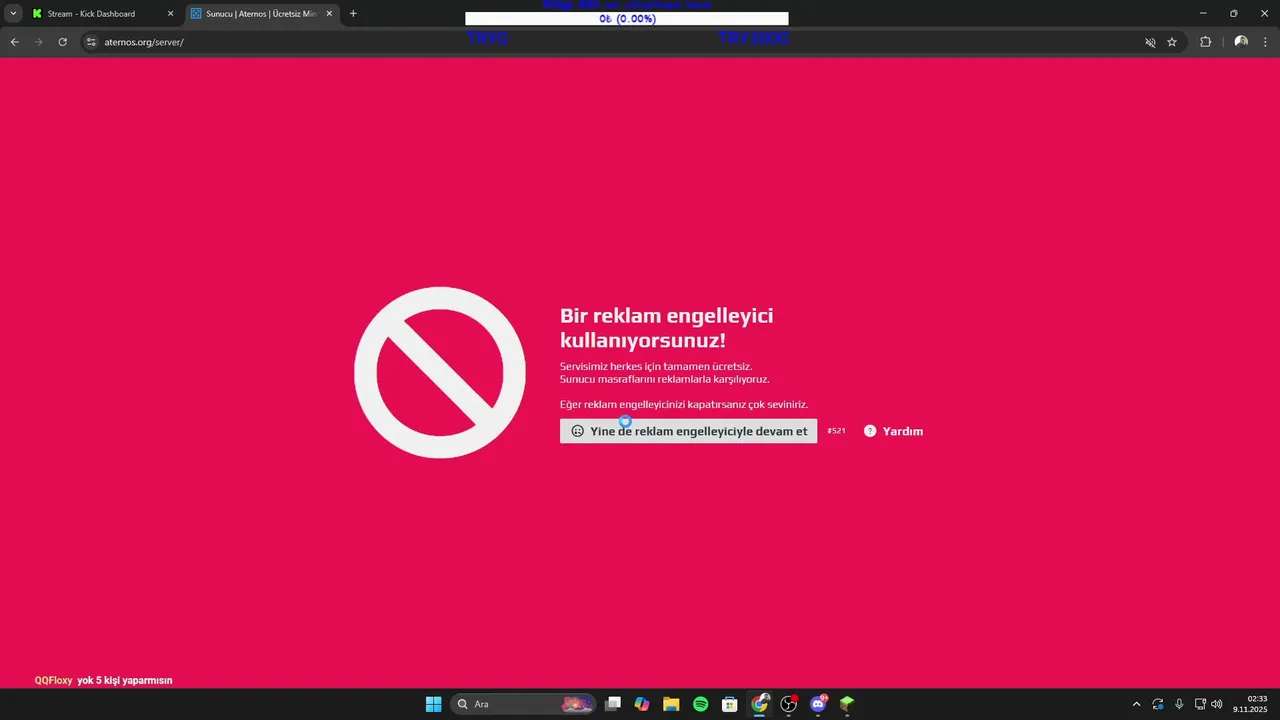Screen dimensions: 1280x720
Task: Click the 'Bir reklam engelleyici kullanıyorsunuz!' heading
Action: pos(667,328)
